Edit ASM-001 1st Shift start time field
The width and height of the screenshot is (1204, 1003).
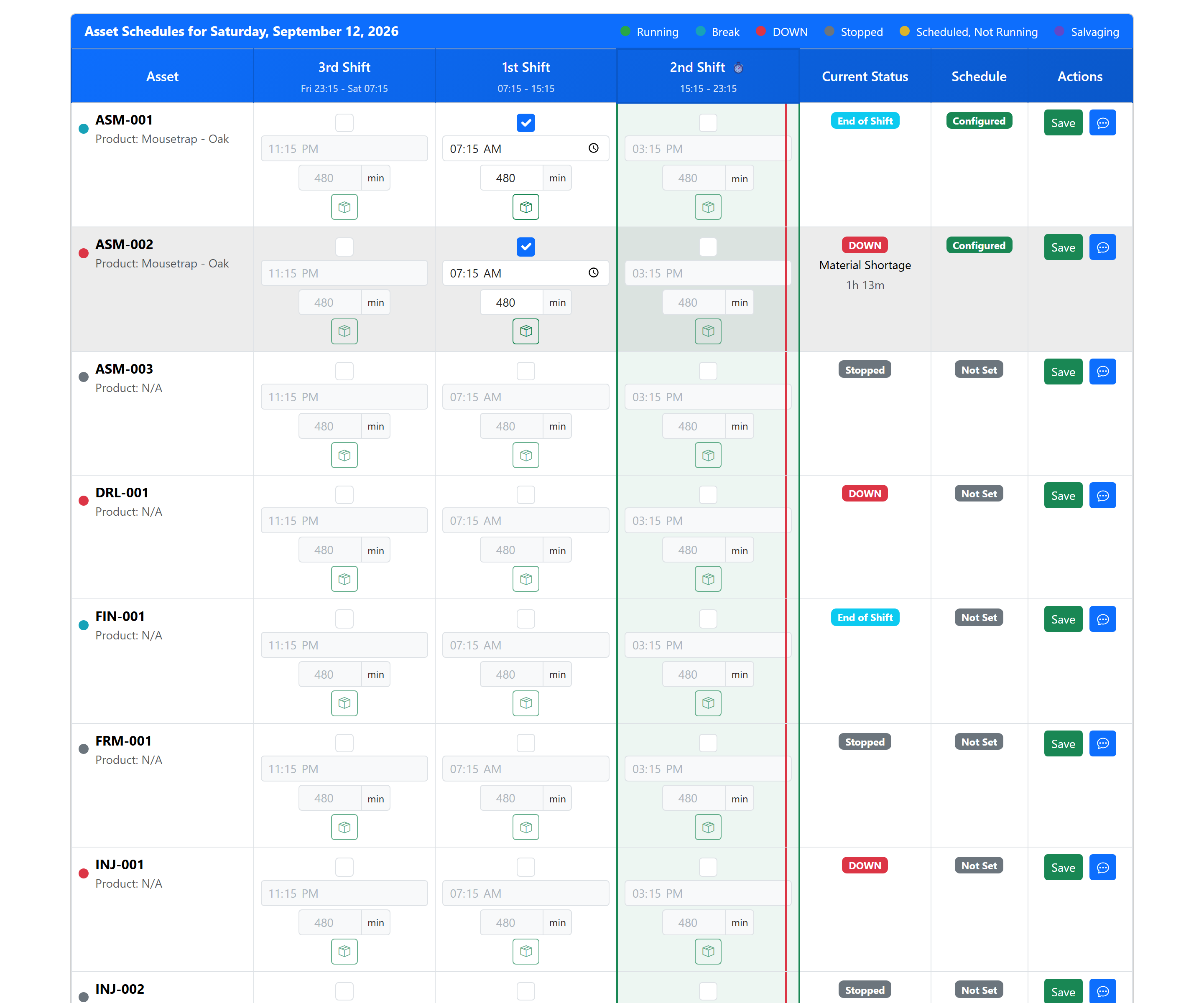pos(526,148)
